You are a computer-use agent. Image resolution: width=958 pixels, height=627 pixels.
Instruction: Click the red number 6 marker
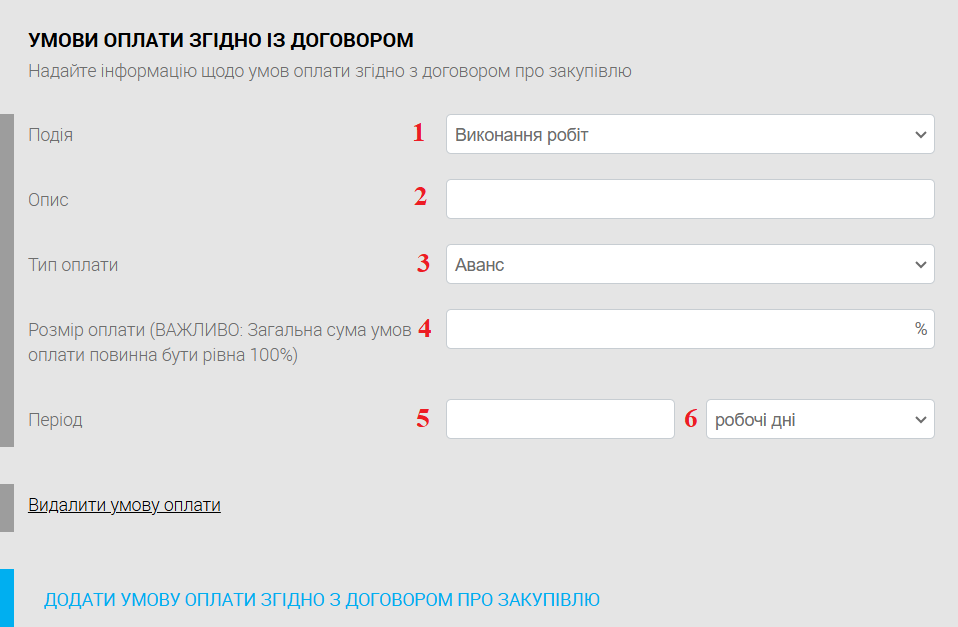point(690,419)
